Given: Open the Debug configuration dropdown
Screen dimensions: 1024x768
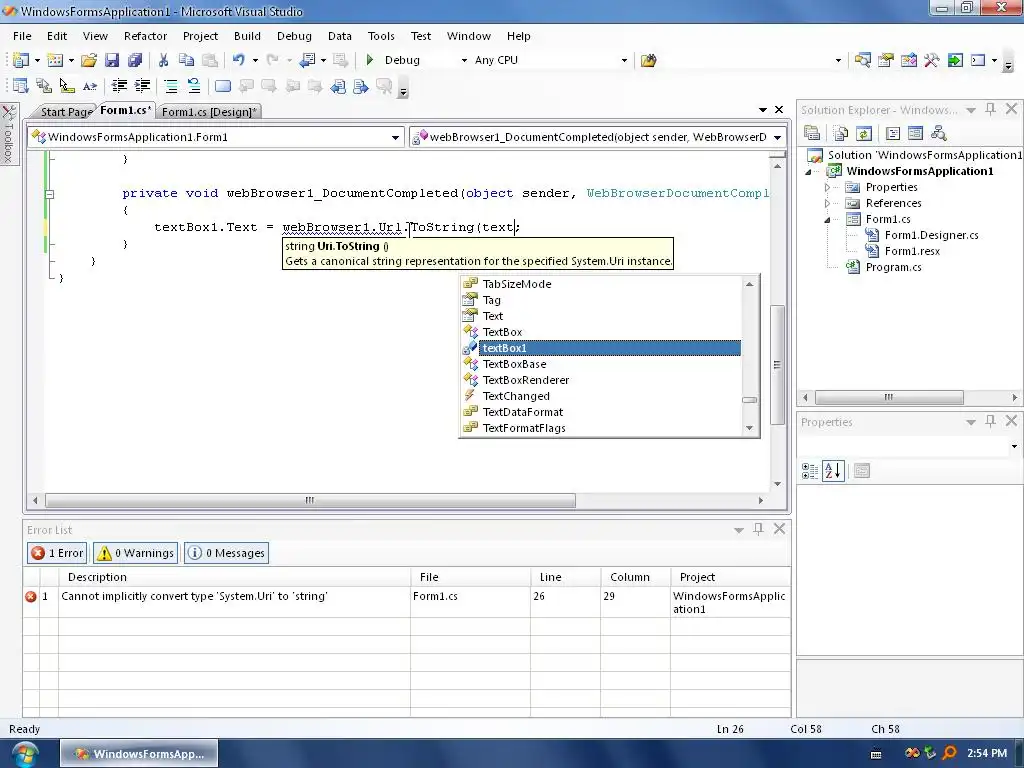Looking at the screenshot, I should 464,60.
